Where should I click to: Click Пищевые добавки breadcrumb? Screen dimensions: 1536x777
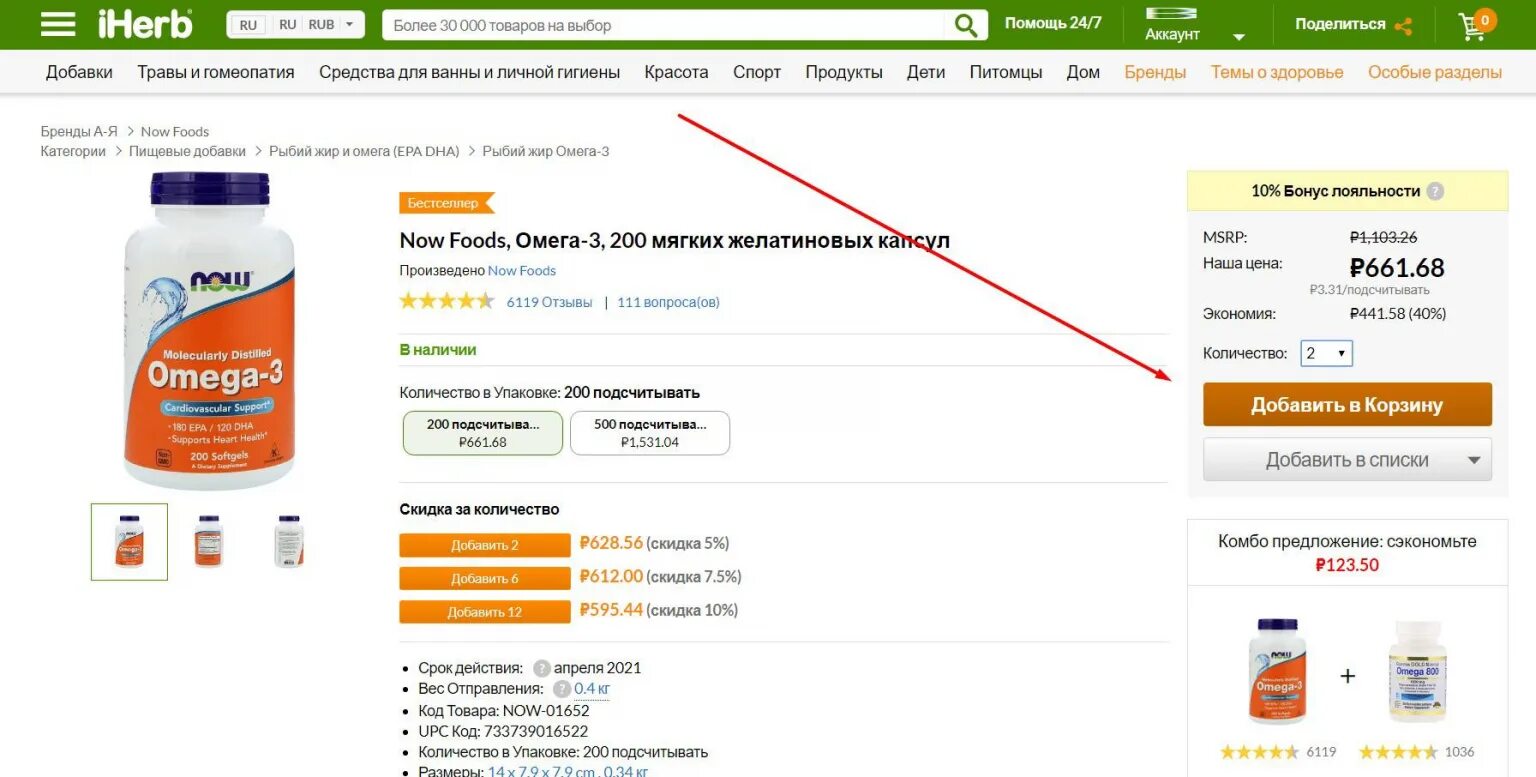pyautogui.click(x=187, y=152)
